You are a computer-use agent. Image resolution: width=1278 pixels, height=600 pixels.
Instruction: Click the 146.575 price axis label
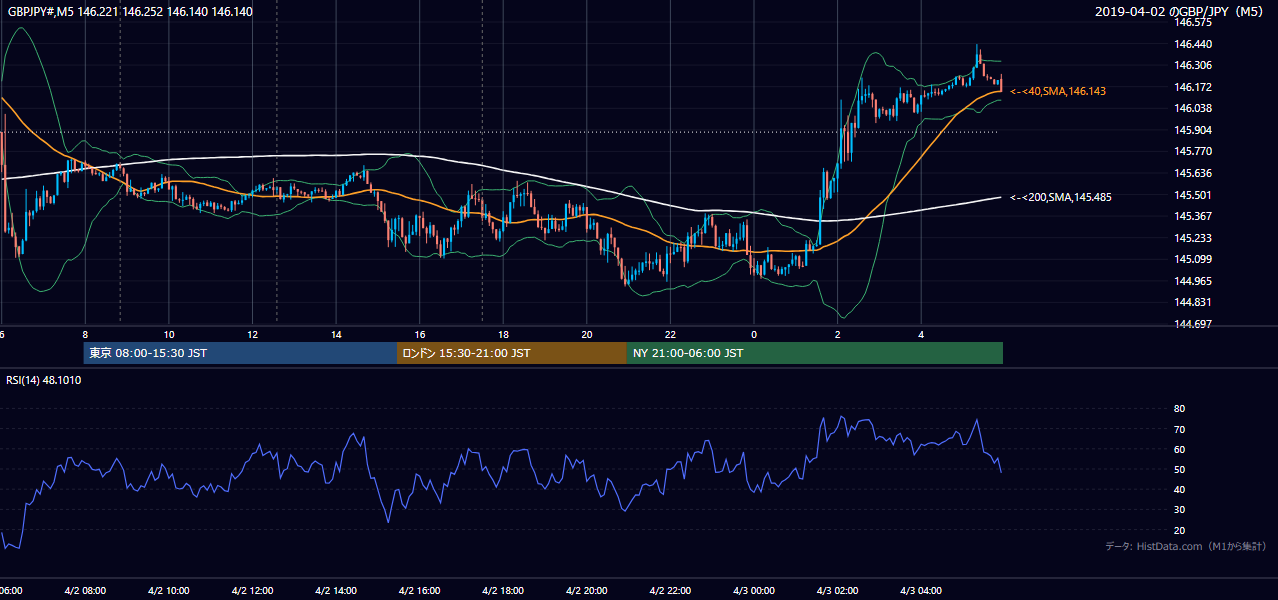(x=1193, y=22)
